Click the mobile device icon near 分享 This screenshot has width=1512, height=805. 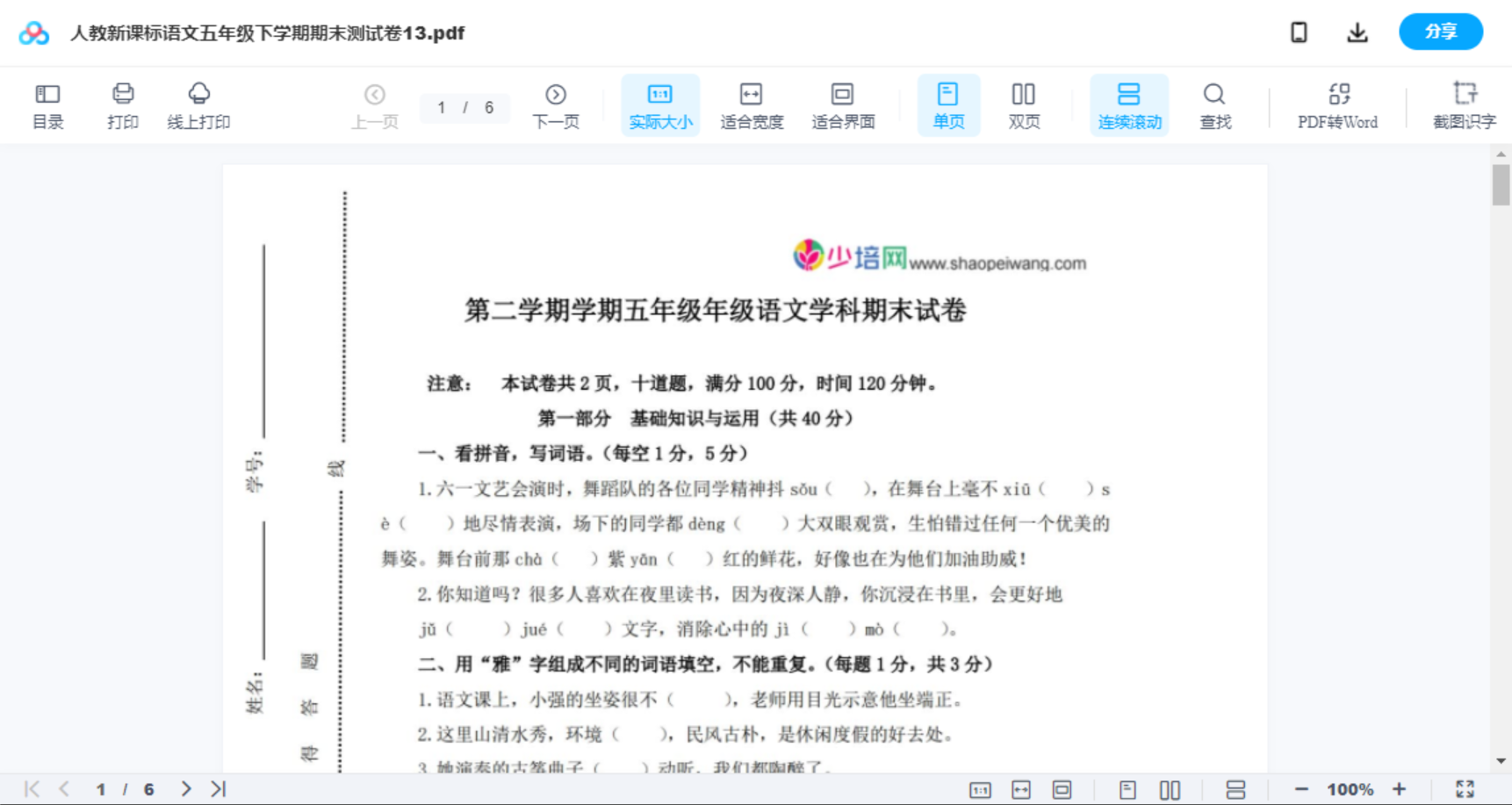[1299, 32]
